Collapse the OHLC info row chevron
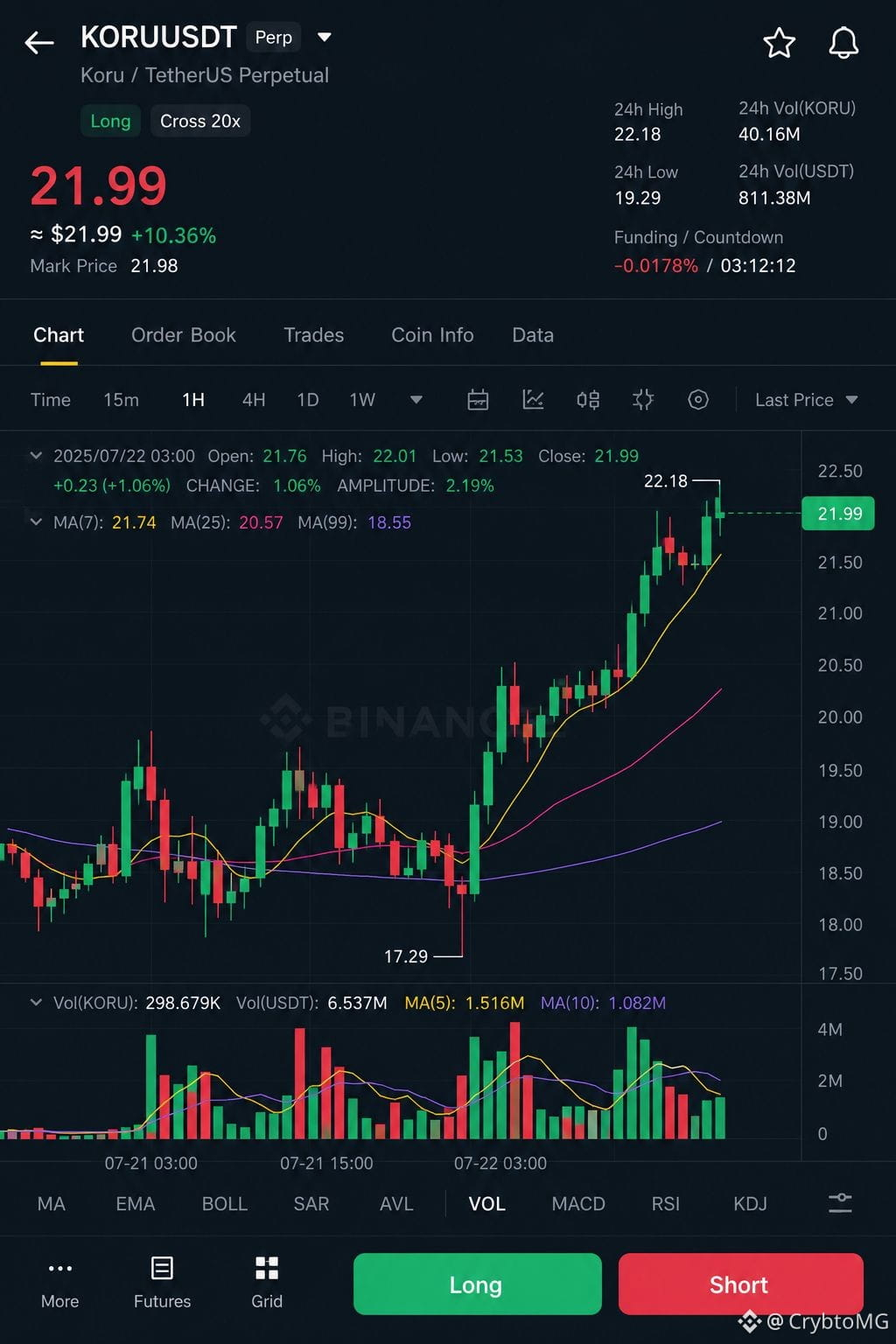This screenshot has width=896, height=1344. click(x=36, y=456)
